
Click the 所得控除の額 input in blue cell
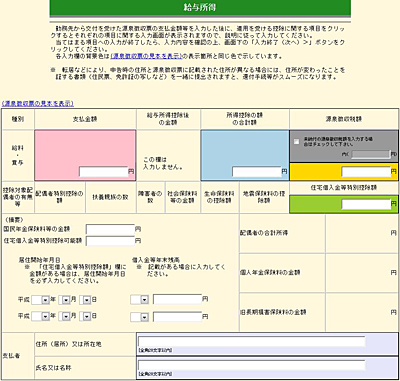pyautogui.click(x=257, y=172)
